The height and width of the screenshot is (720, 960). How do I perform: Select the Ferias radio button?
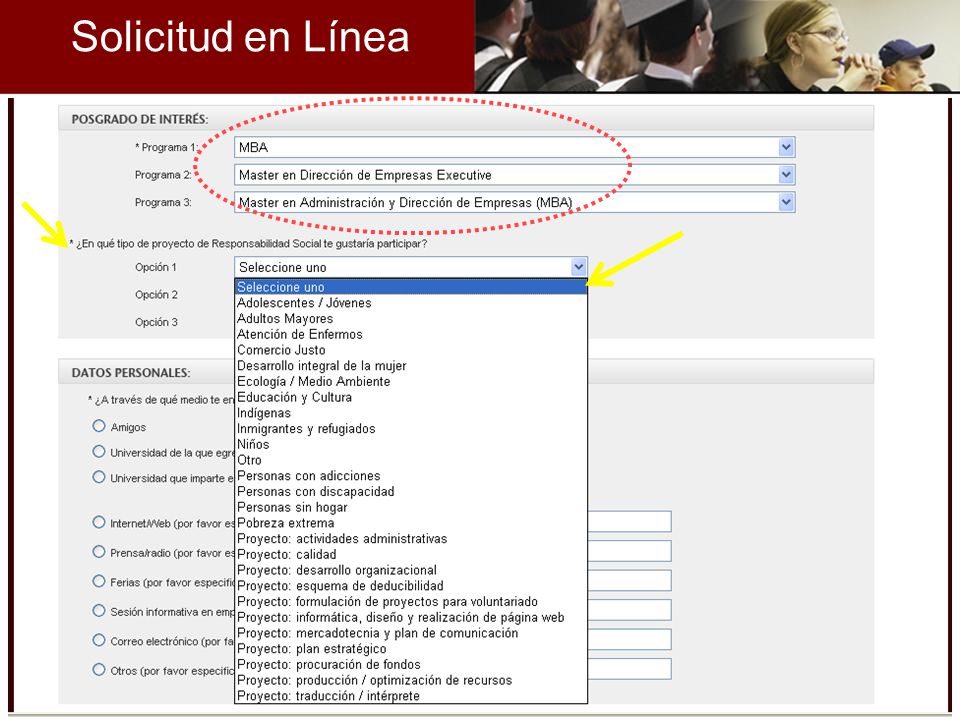coord(99,581)
